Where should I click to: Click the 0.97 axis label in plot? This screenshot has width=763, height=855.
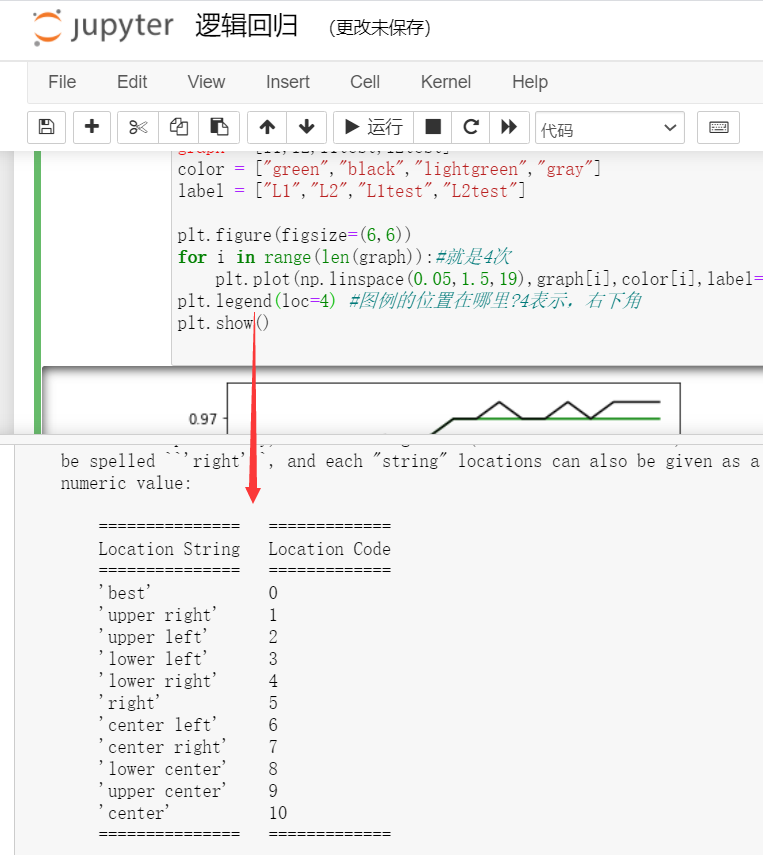tap(202, 419)
